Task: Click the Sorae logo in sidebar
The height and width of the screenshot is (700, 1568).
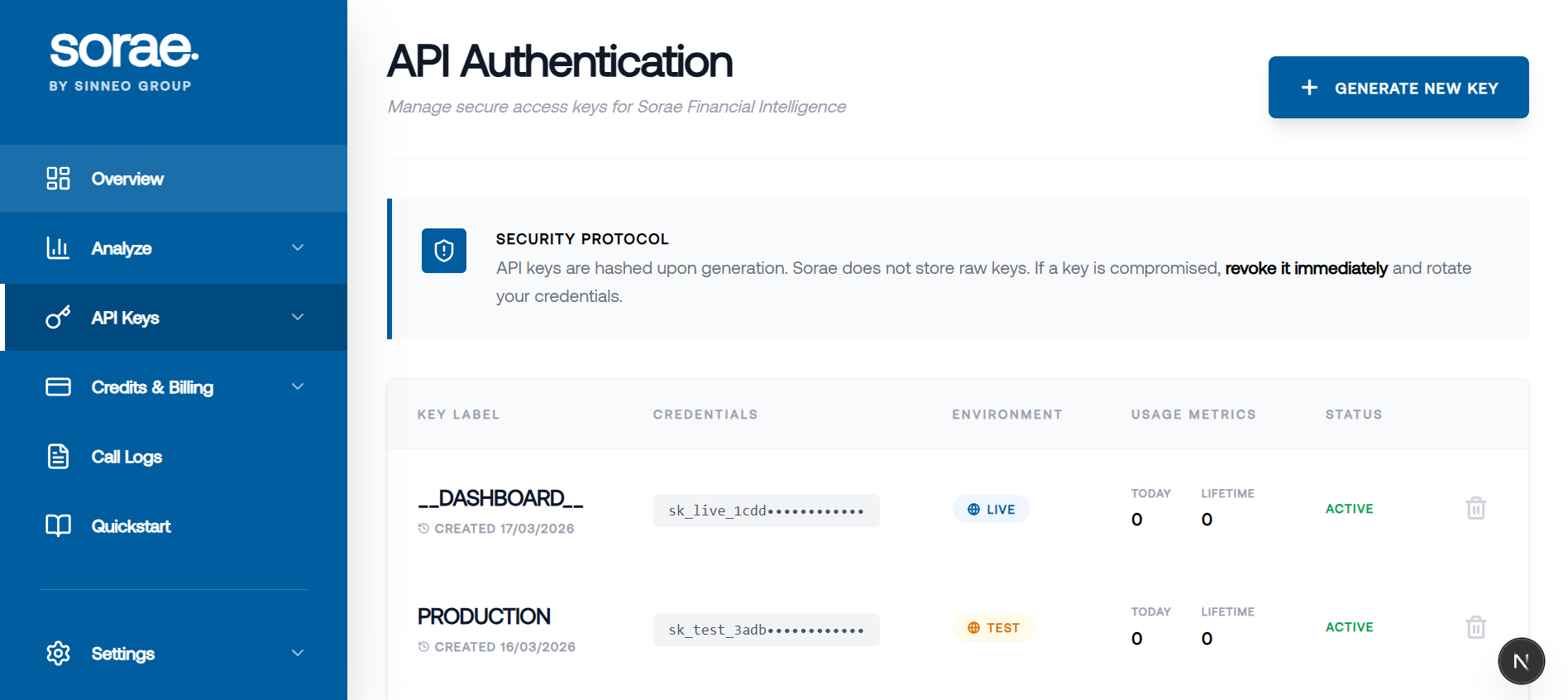Action: coord(124,61)
